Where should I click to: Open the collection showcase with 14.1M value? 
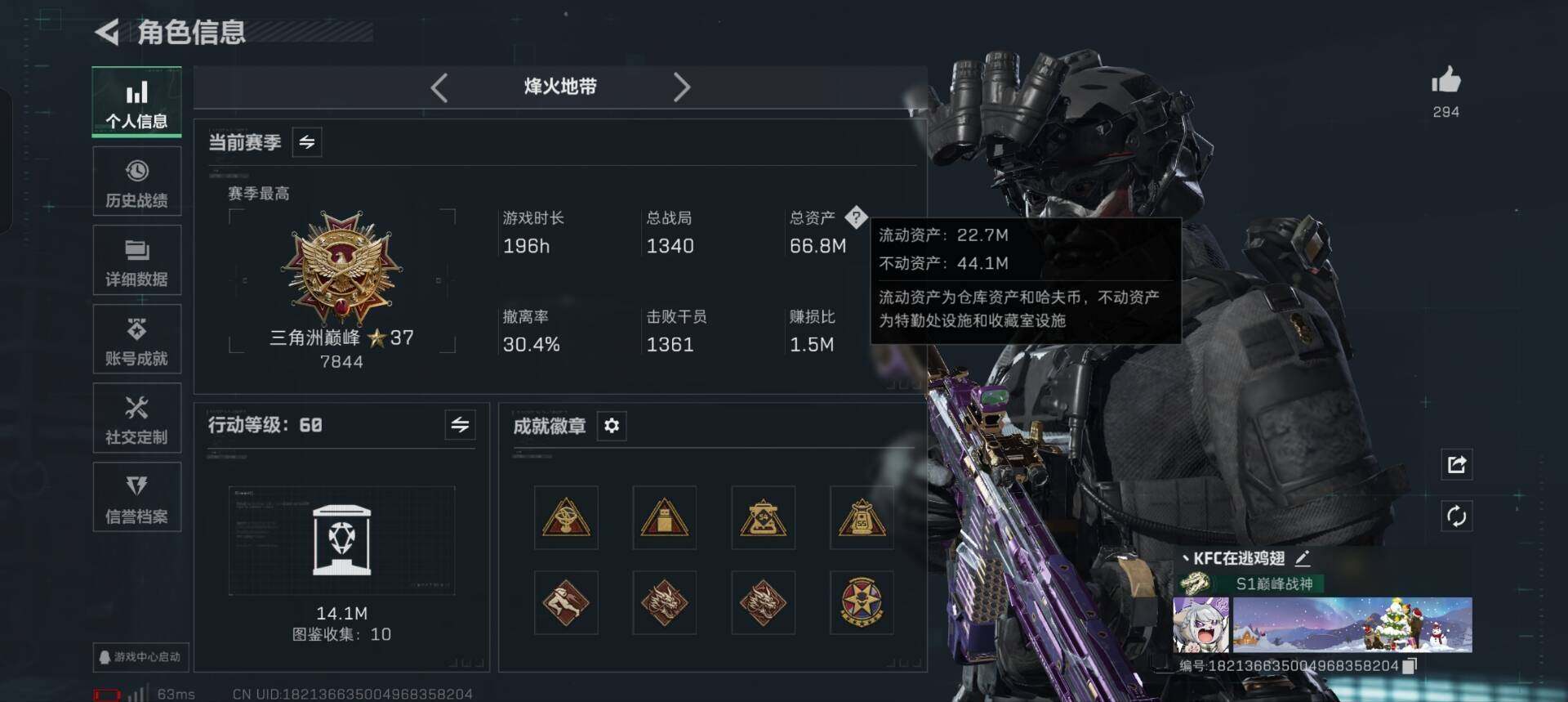click(x=342, y=540)
